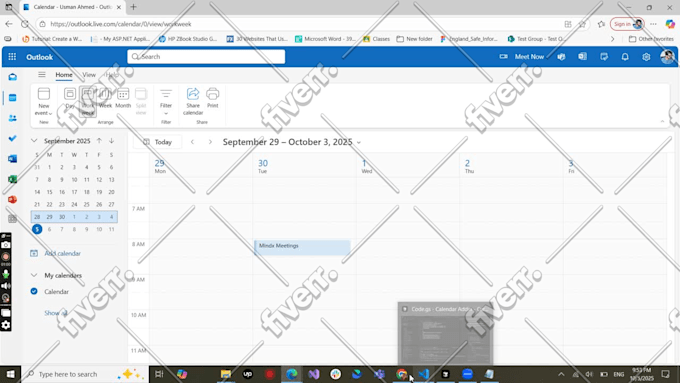Launch Word from the left sidebar
This screenshot has width=680, height=383.
pos(13,159)
